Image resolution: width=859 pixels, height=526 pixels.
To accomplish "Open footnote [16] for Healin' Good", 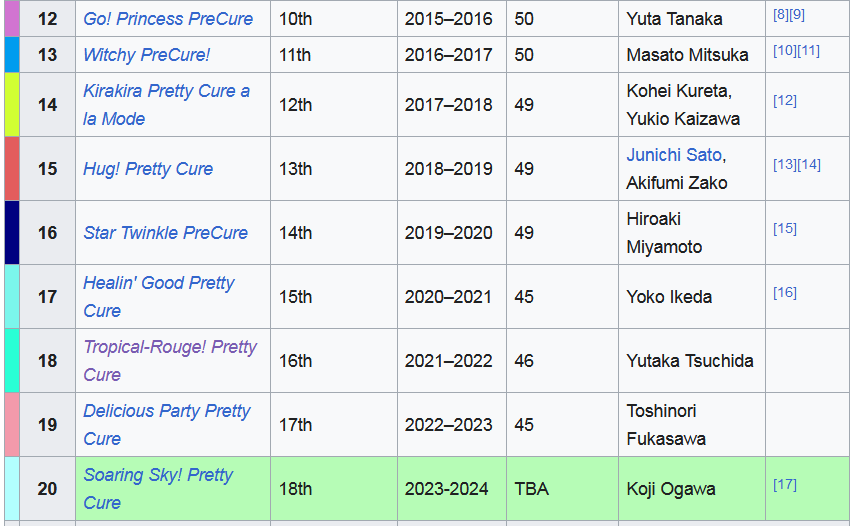I will pyautogui.click(x=785, y=292).
